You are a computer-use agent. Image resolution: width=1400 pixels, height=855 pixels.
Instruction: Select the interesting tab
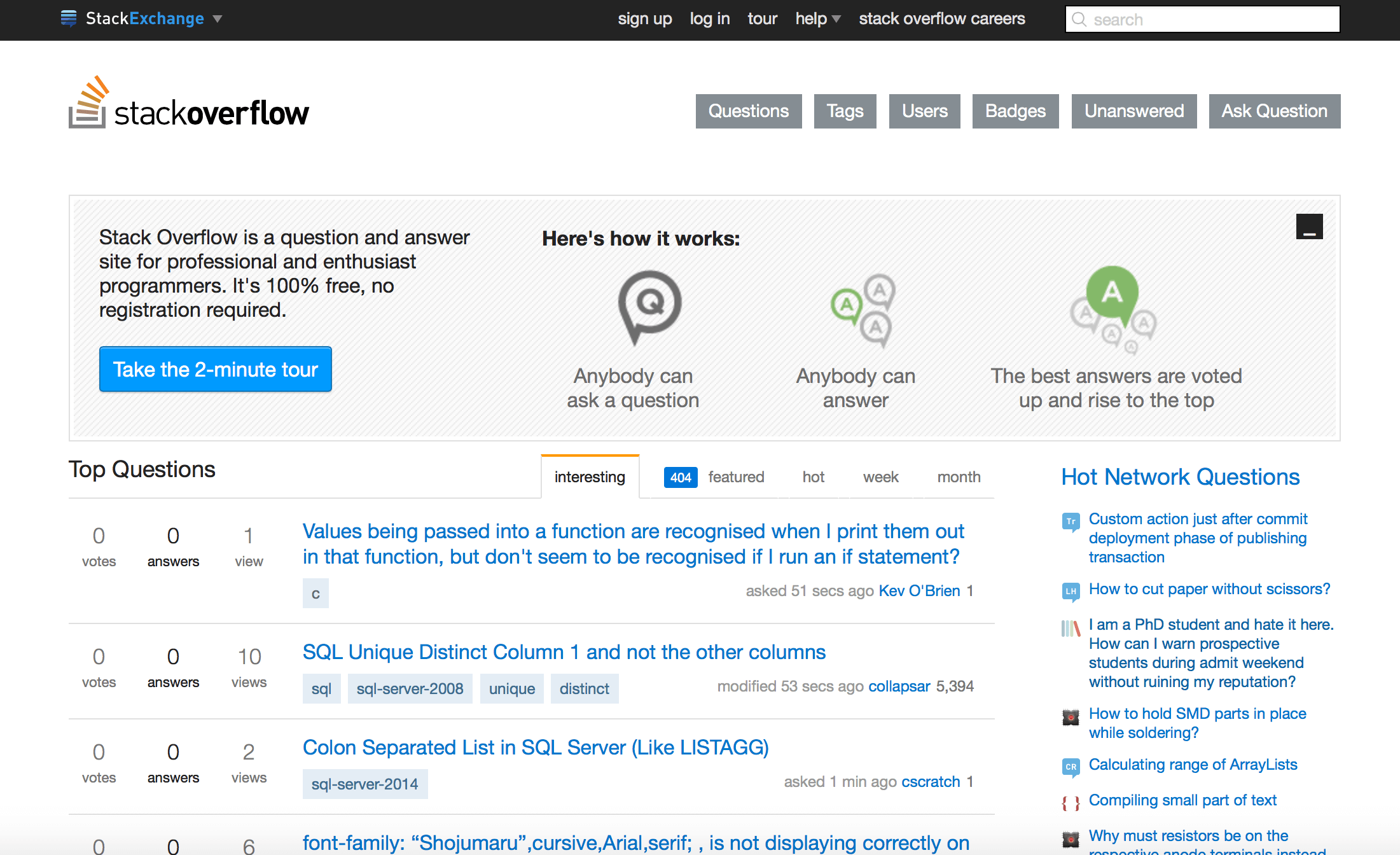click(x=590, y=477)
